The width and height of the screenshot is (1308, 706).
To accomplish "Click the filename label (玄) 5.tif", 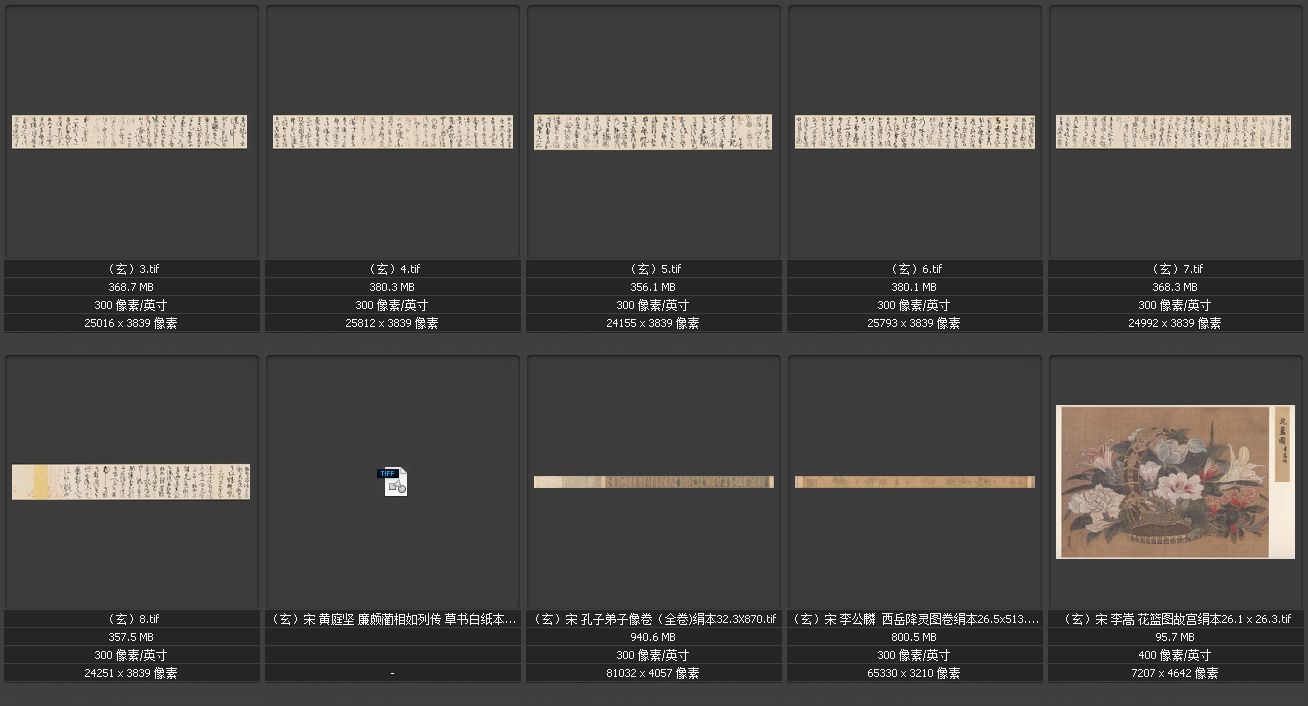I will pos(654,269).
